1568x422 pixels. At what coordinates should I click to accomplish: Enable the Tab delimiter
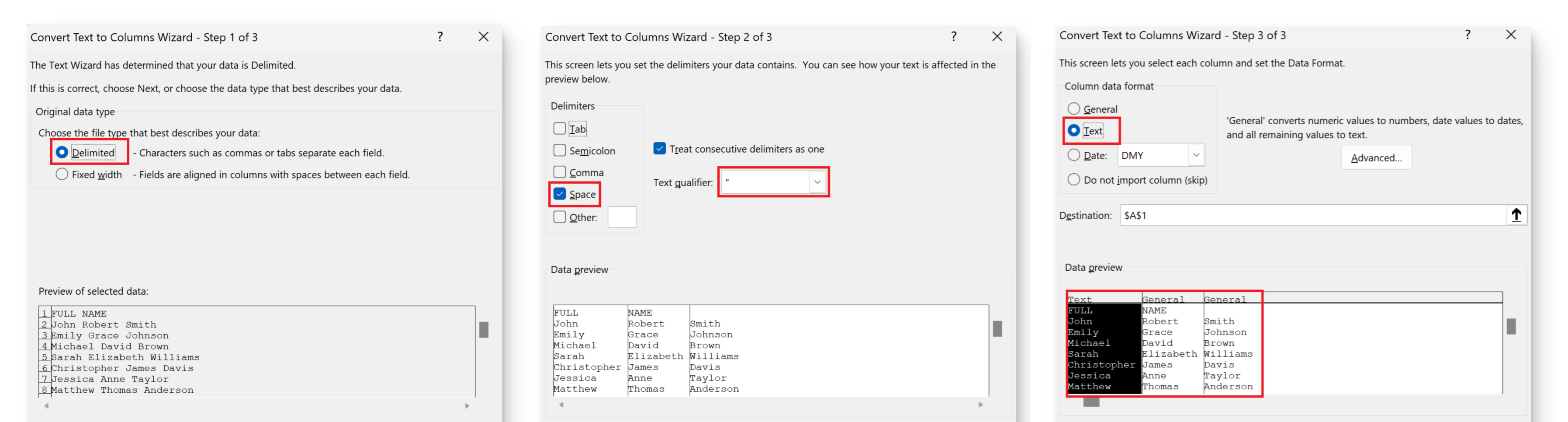pos(560,129)
